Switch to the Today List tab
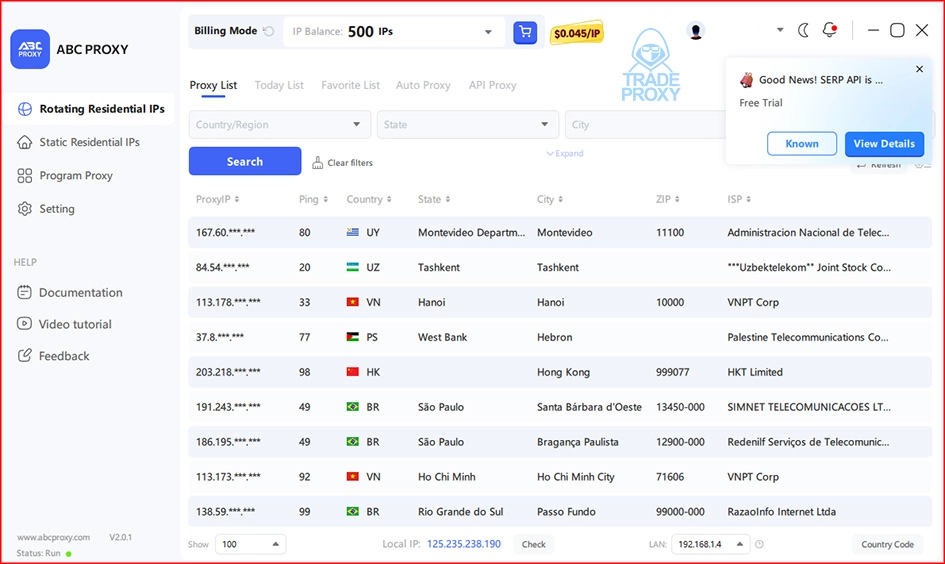 [279, 85]
